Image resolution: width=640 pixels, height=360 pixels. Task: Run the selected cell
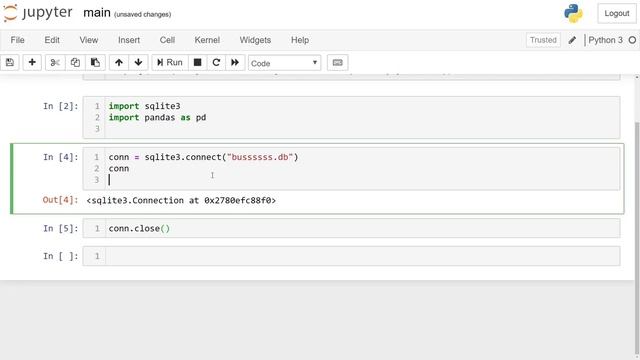pos(170,62)
